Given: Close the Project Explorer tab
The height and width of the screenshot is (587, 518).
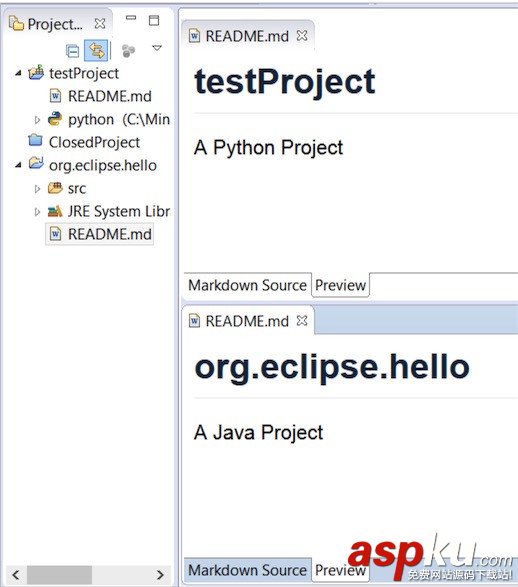Looking at the screenshot, I should point(100,24).
